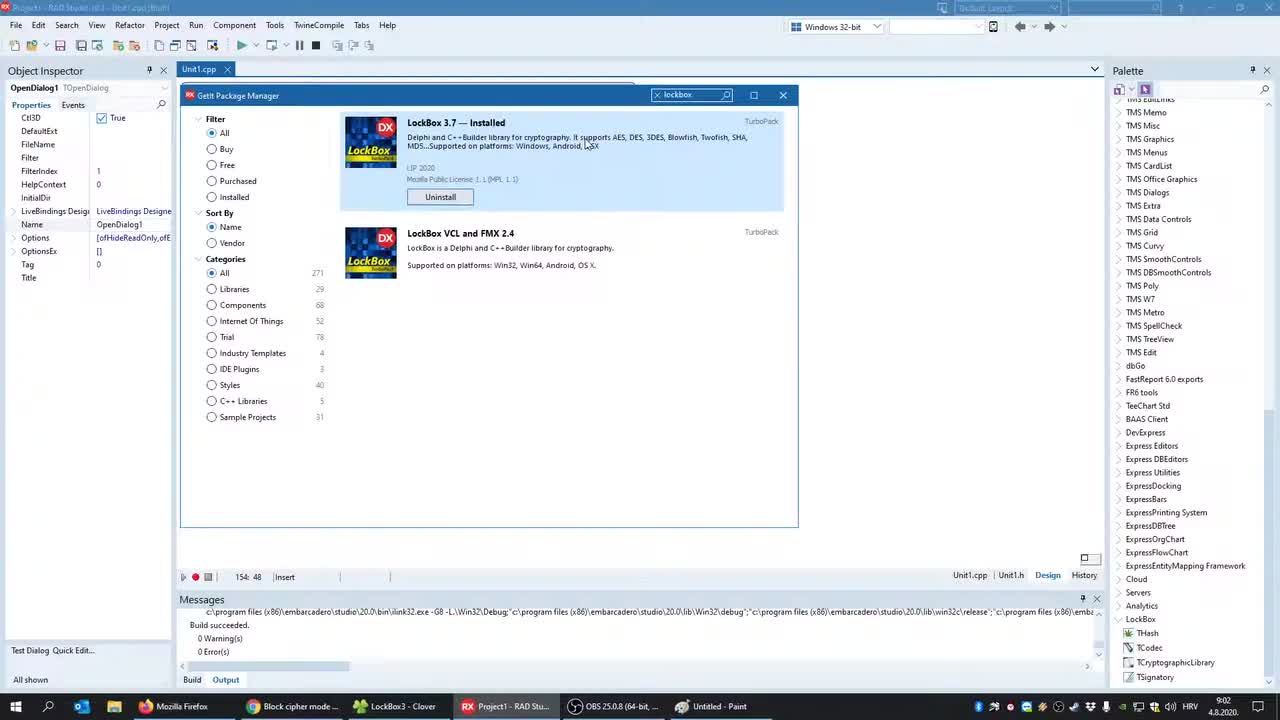Open Untitled - Paint from the taskbar
This screenshot has height=720, width=1280.
point(711,706)
